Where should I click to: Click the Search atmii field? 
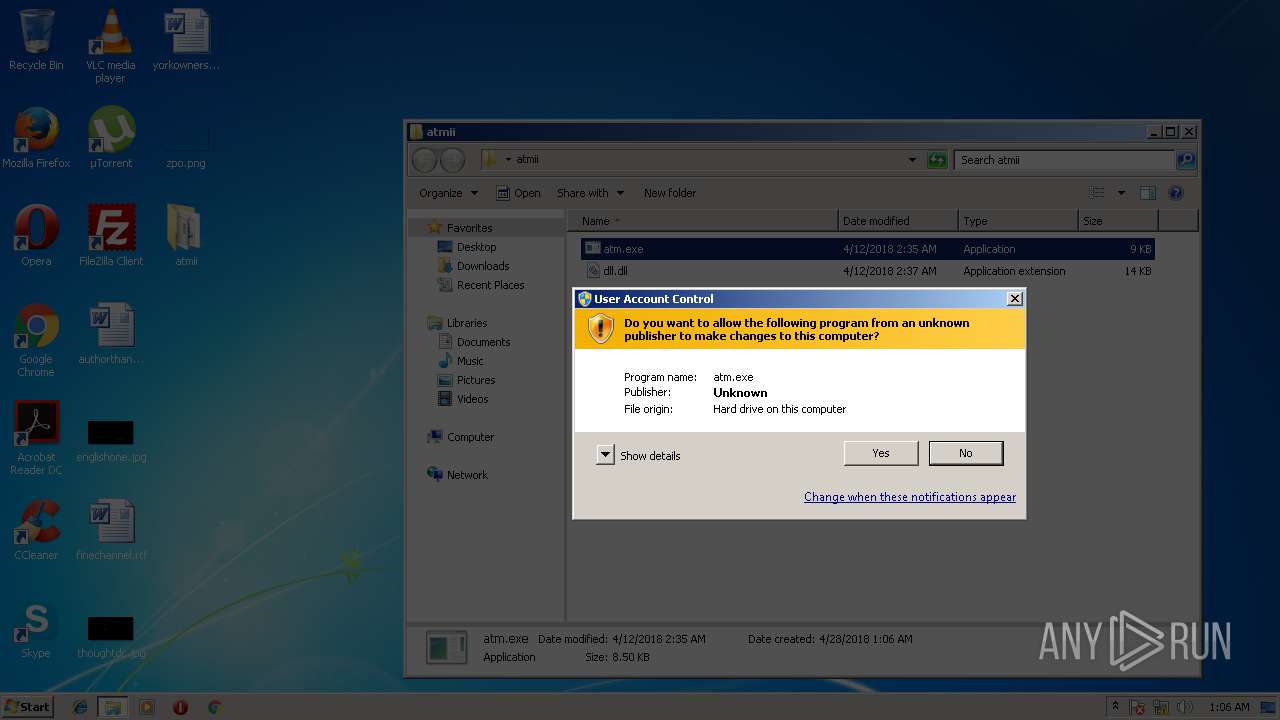pyautogui.click(x=1064, y=160)
